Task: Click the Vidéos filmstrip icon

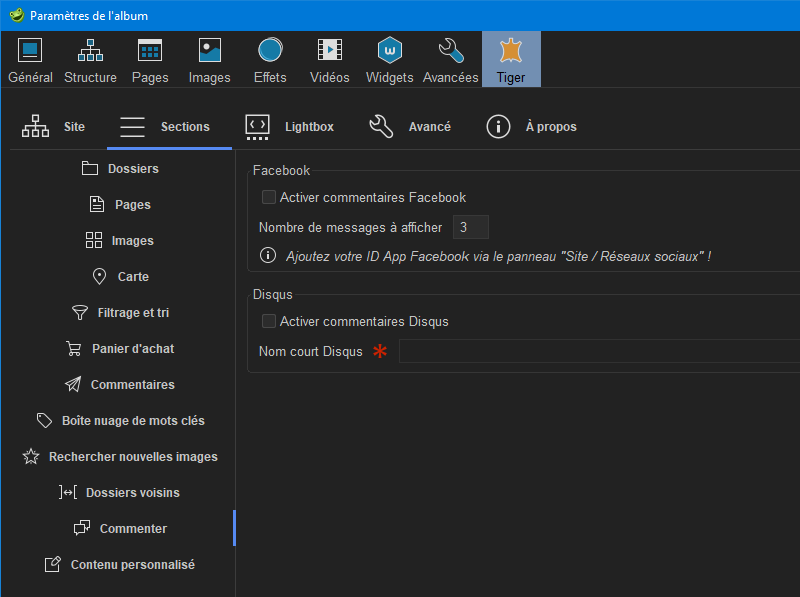Action: tap(330, 50)
